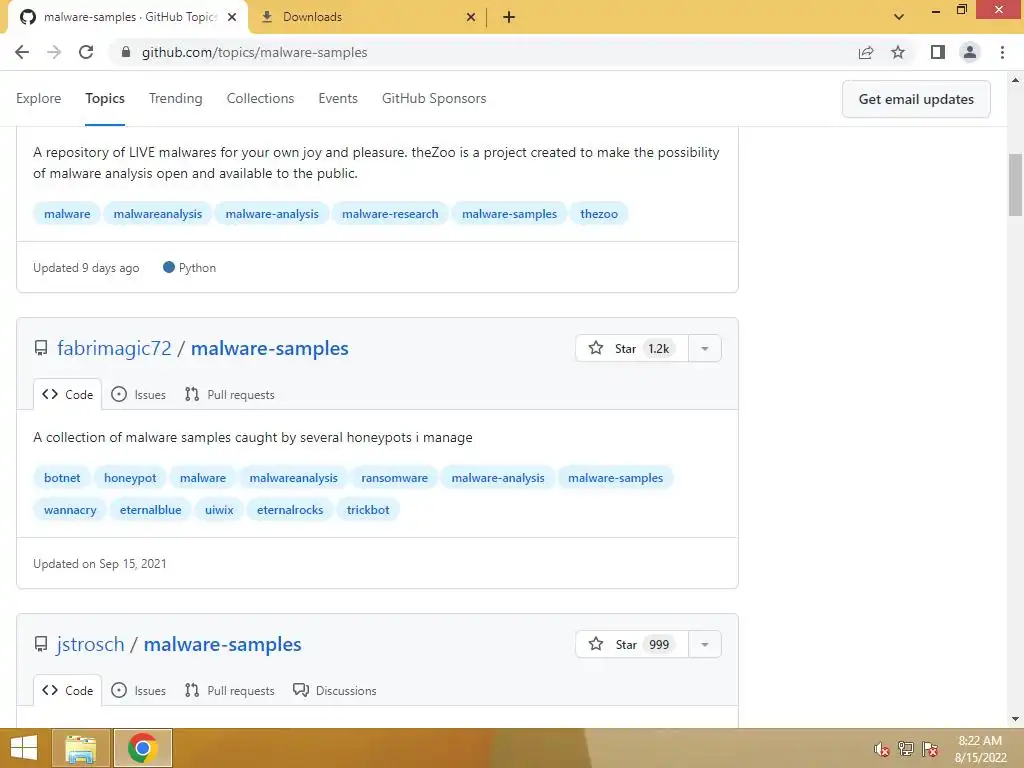The image size is (1024, 768).
Task: Open the Issues tab of jstrosch repo
Action: click(138, 690)
